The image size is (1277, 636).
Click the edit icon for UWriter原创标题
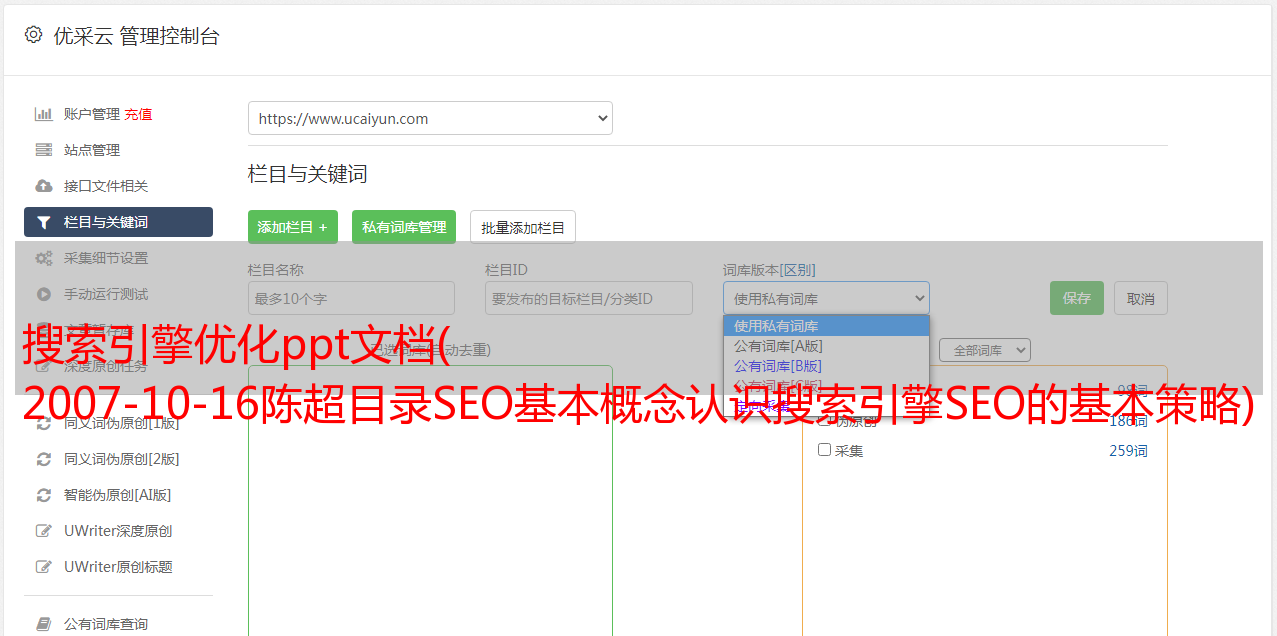coord(44,567)
